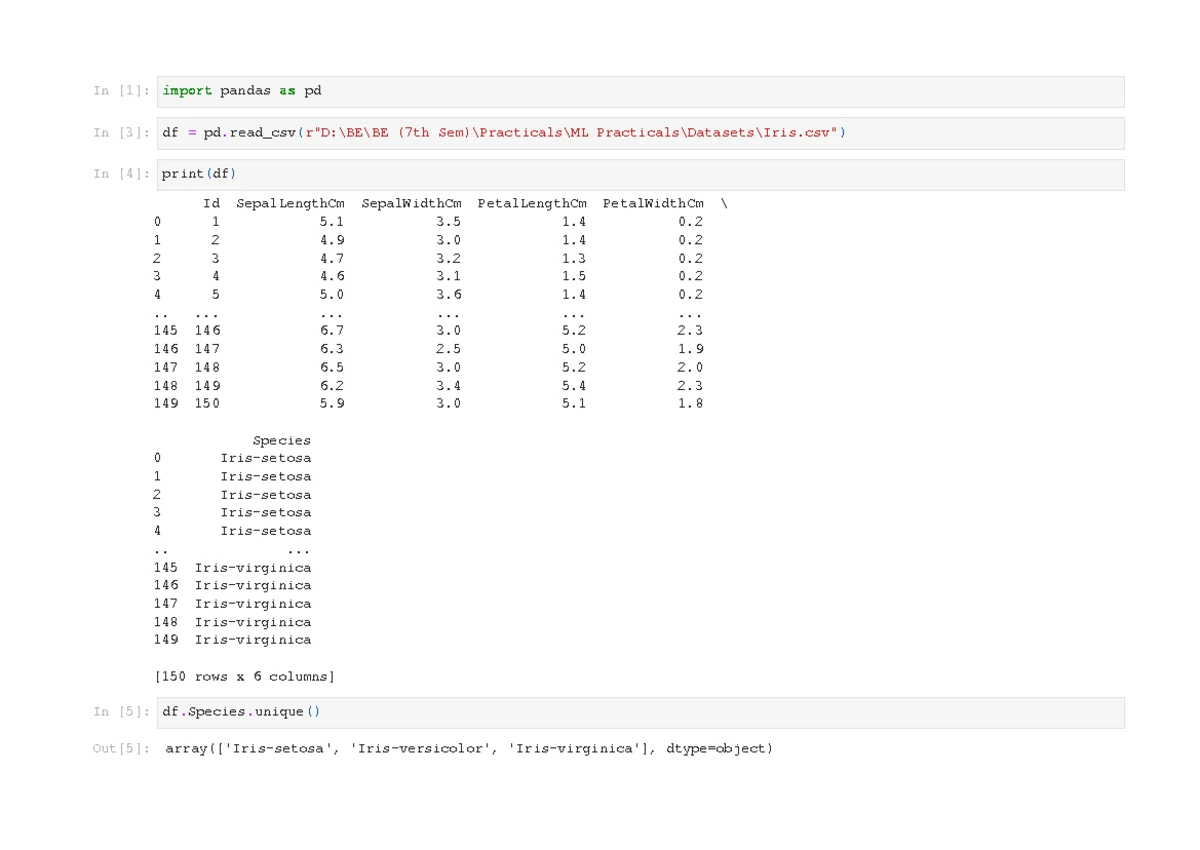The image size is (1200, 850).
Task: Select the 'Species' column header
Action: pos(282,441)
